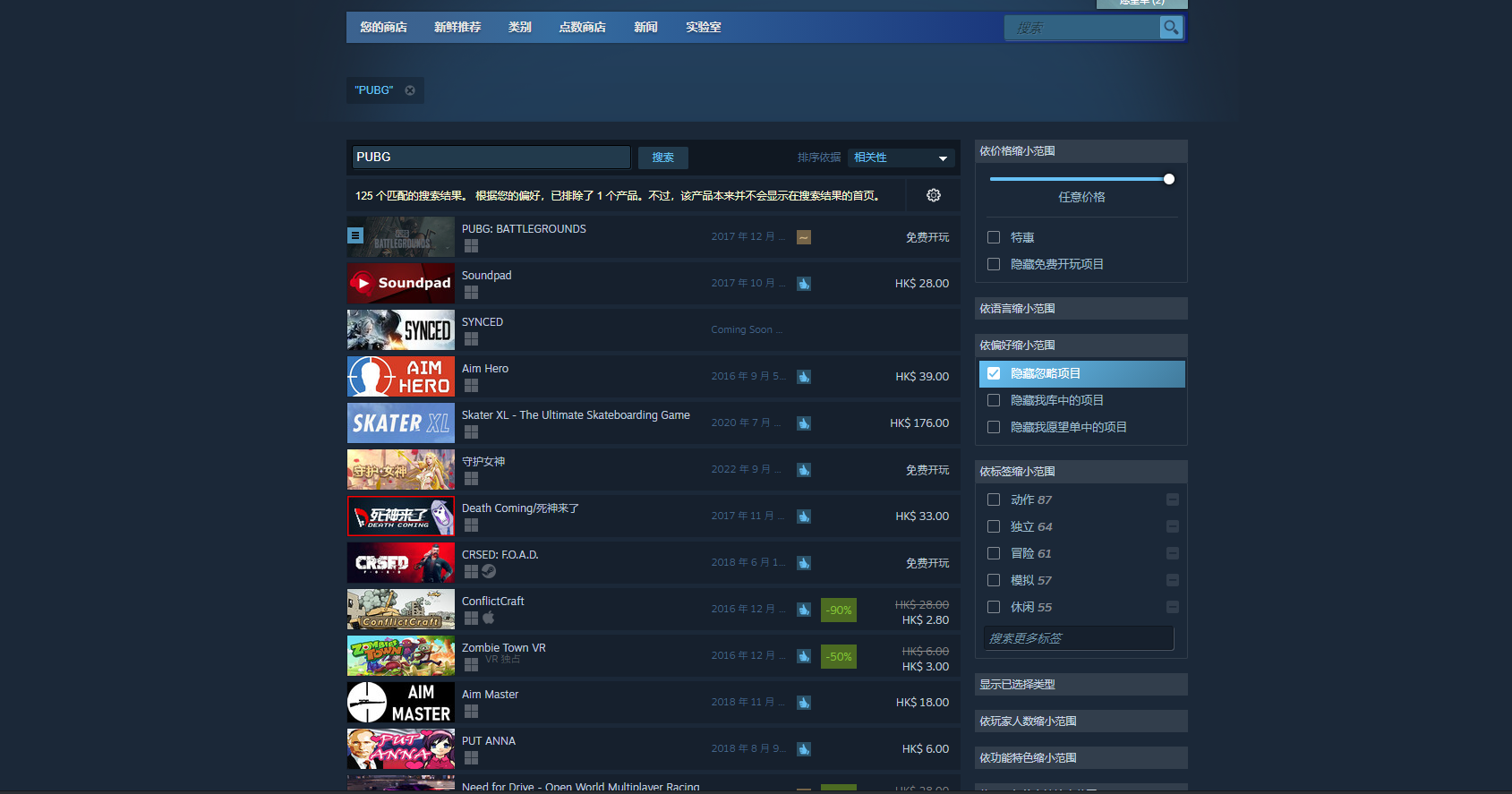This screenshot has width=1512, height=794.
Task: Click the Aim Hero thumbnail
Action: pos(401,377)
